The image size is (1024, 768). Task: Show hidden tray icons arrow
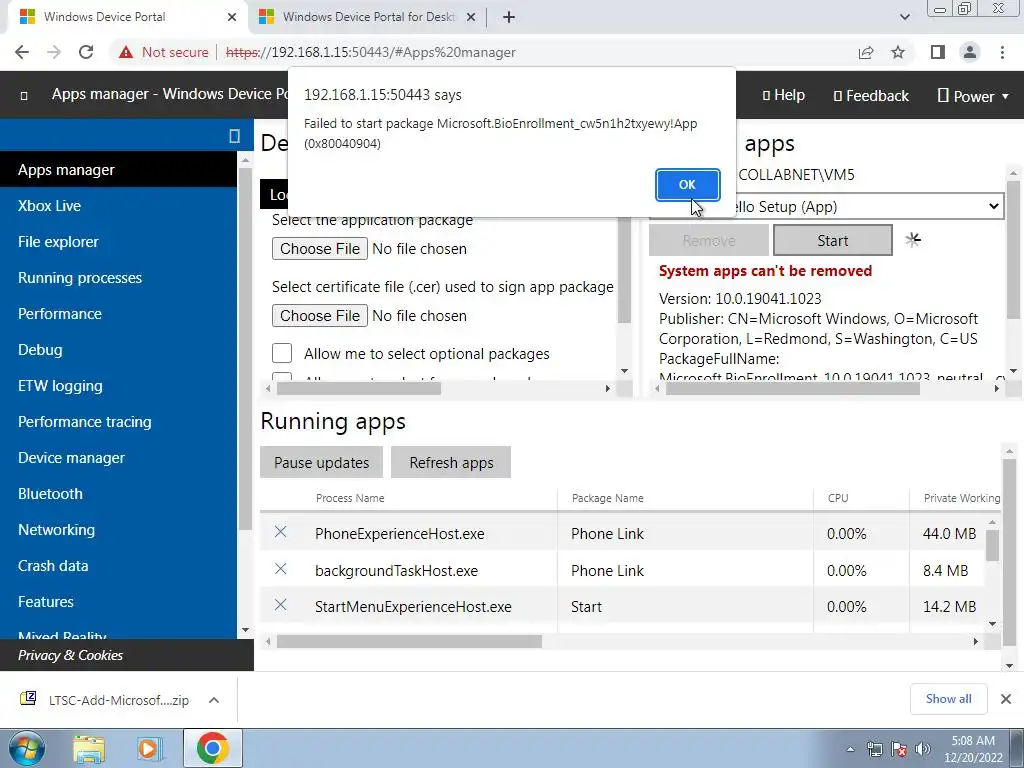(x=850, y=749)
